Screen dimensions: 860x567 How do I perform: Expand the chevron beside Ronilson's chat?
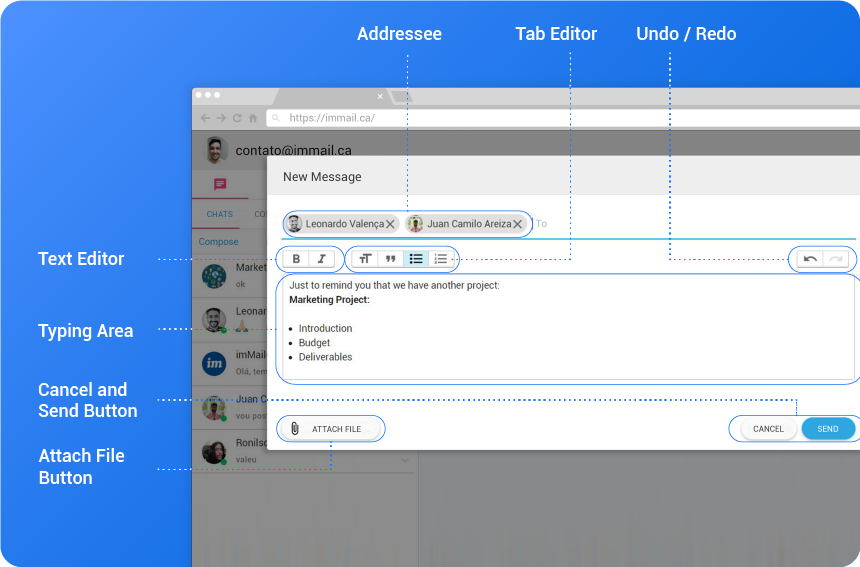(x=405, y=460)
